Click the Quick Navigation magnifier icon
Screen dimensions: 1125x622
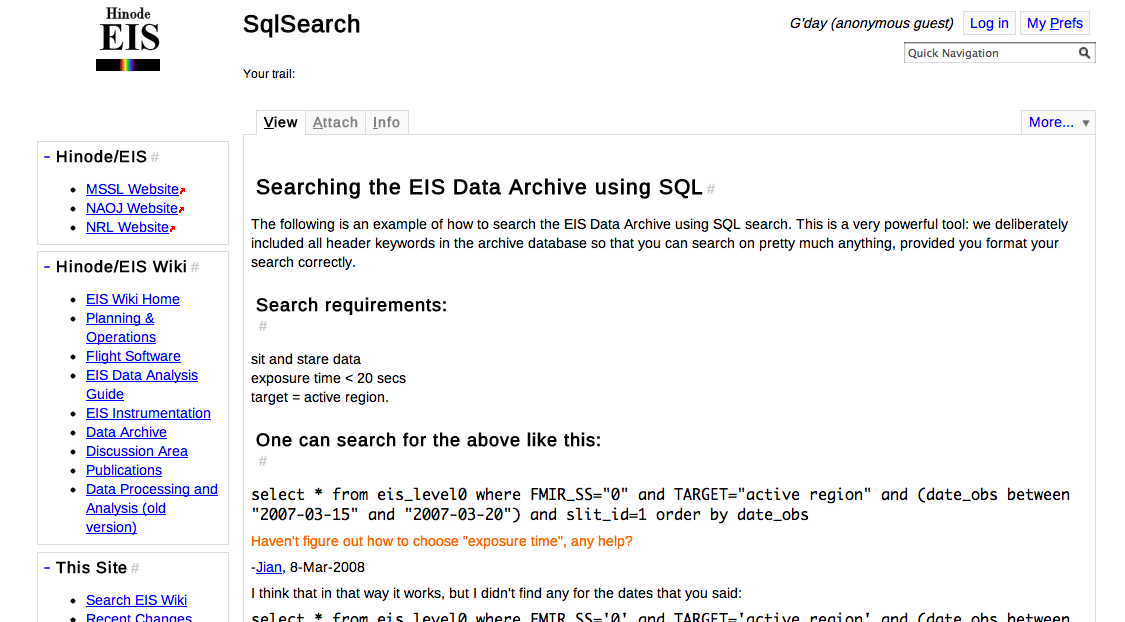[1084, 53]
